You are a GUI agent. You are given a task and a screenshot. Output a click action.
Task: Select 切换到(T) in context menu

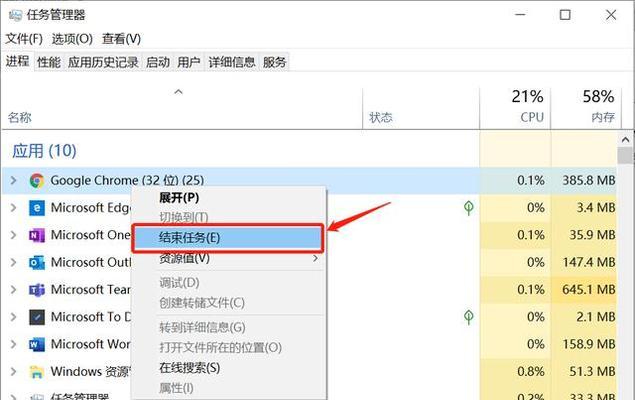(183, 217)
